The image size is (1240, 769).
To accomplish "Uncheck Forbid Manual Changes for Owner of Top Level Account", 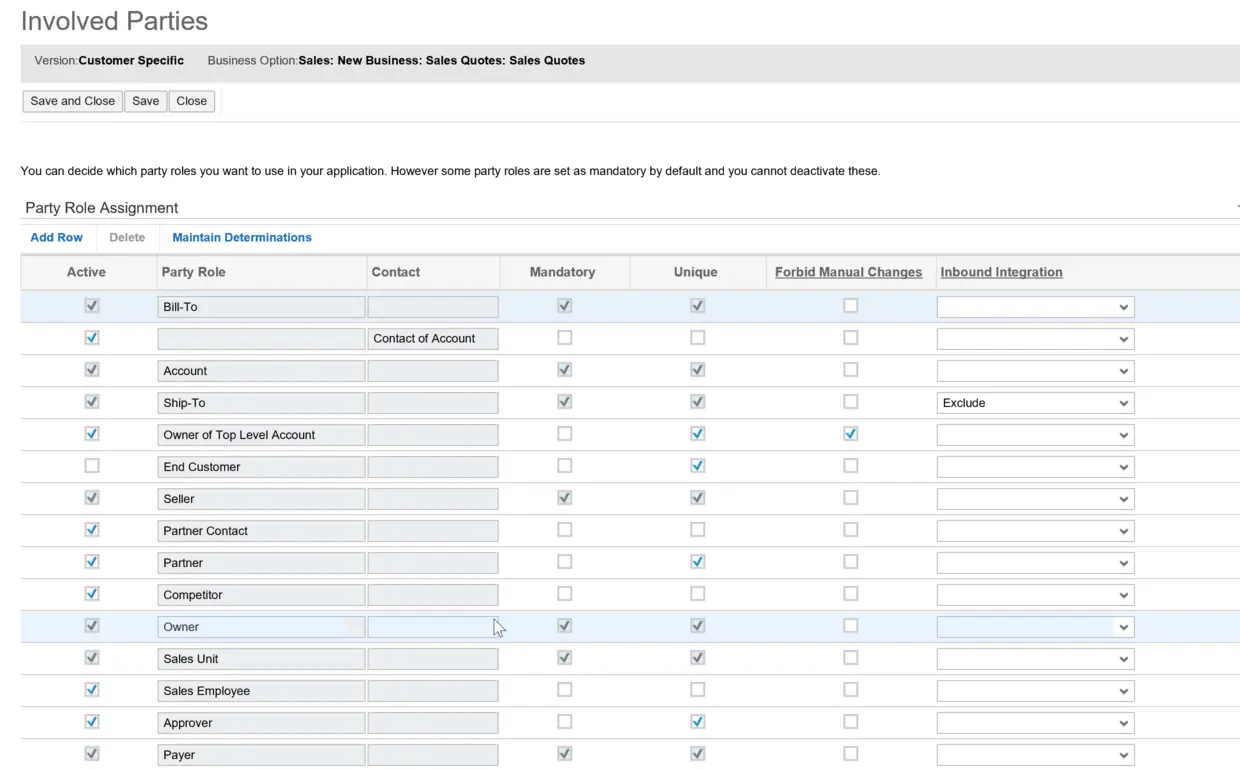I will (850, 434).
